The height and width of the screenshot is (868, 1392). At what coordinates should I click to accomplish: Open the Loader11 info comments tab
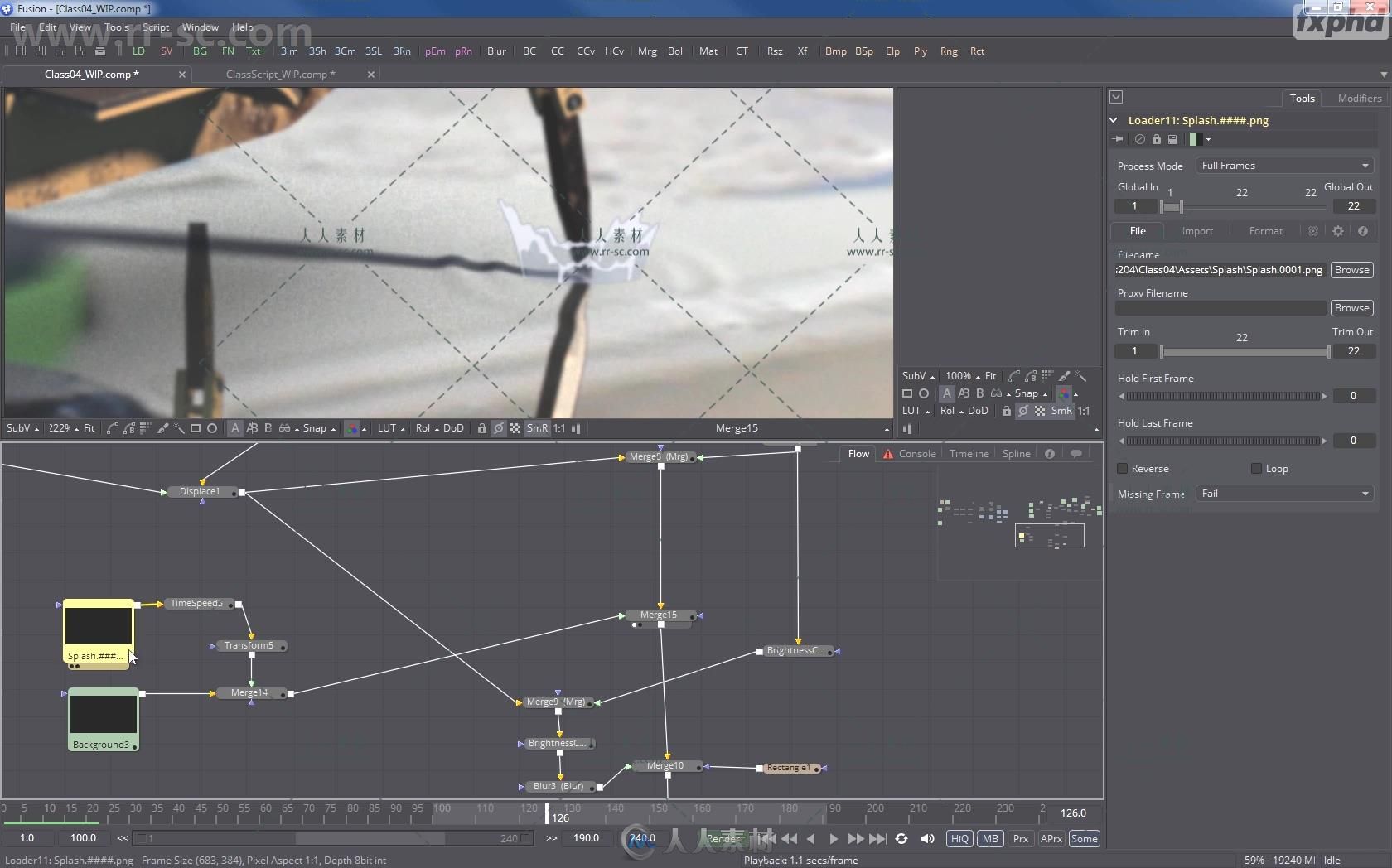pos(1363,231)
